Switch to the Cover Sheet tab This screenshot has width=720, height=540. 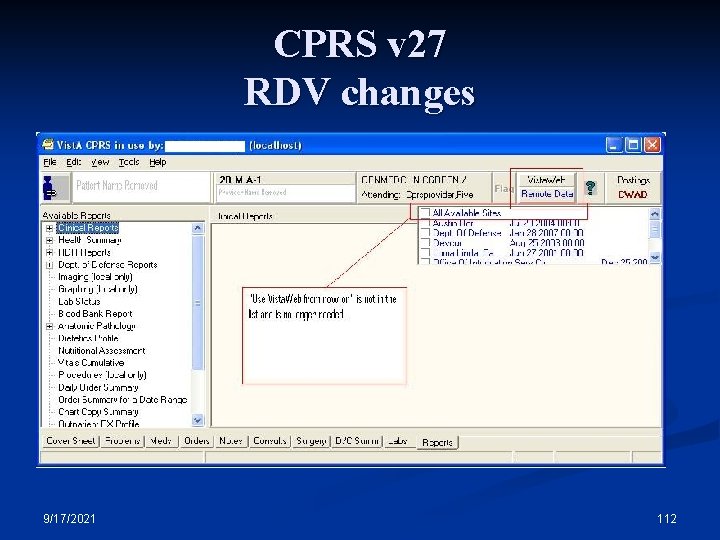coord(71,441)
